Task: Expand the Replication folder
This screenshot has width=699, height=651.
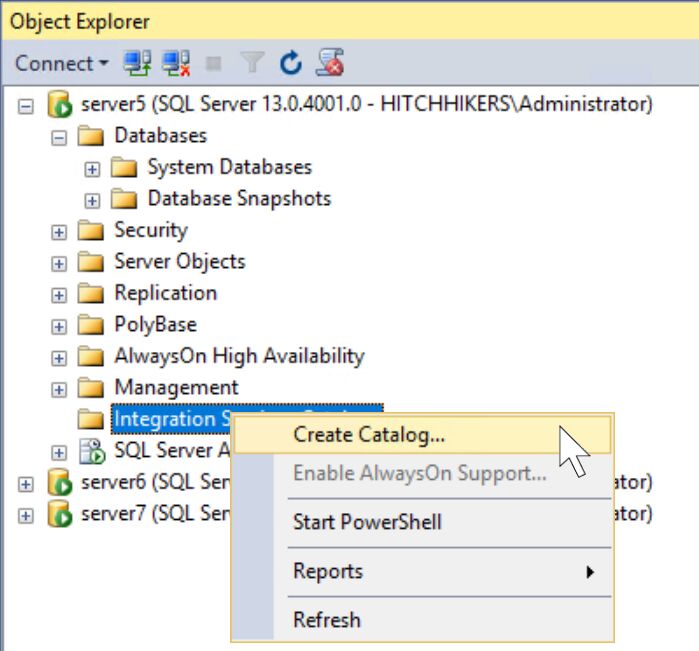Action: (59, 295)
